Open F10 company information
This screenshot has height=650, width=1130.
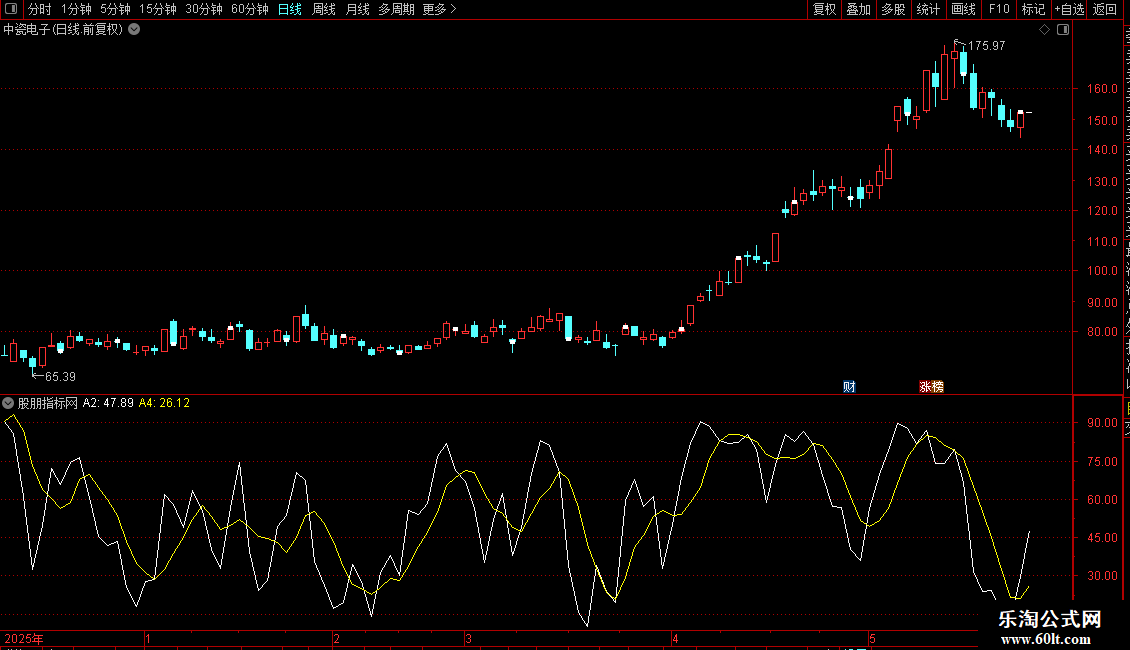click(x=999, y=9)
